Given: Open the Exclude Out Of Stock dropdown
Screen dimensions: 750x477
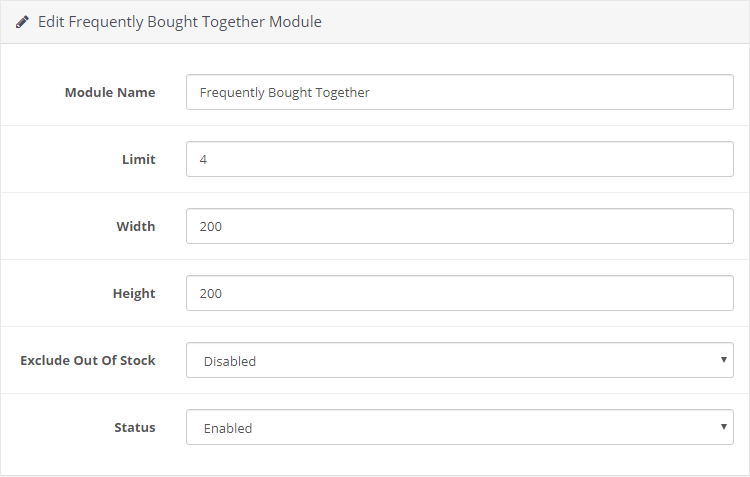Looking at the screenshot, I should tap(460, 360).
